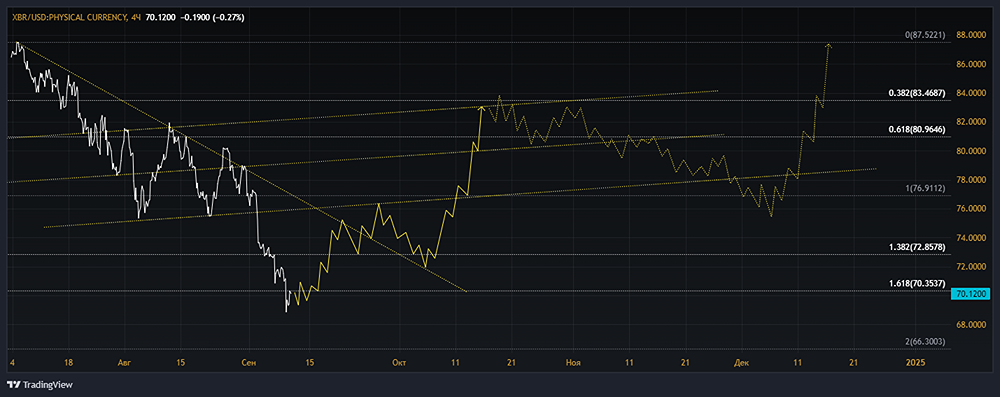Click the Дек month label on time axis
This screenshot has height=397, width=1000.
[742, 363]
